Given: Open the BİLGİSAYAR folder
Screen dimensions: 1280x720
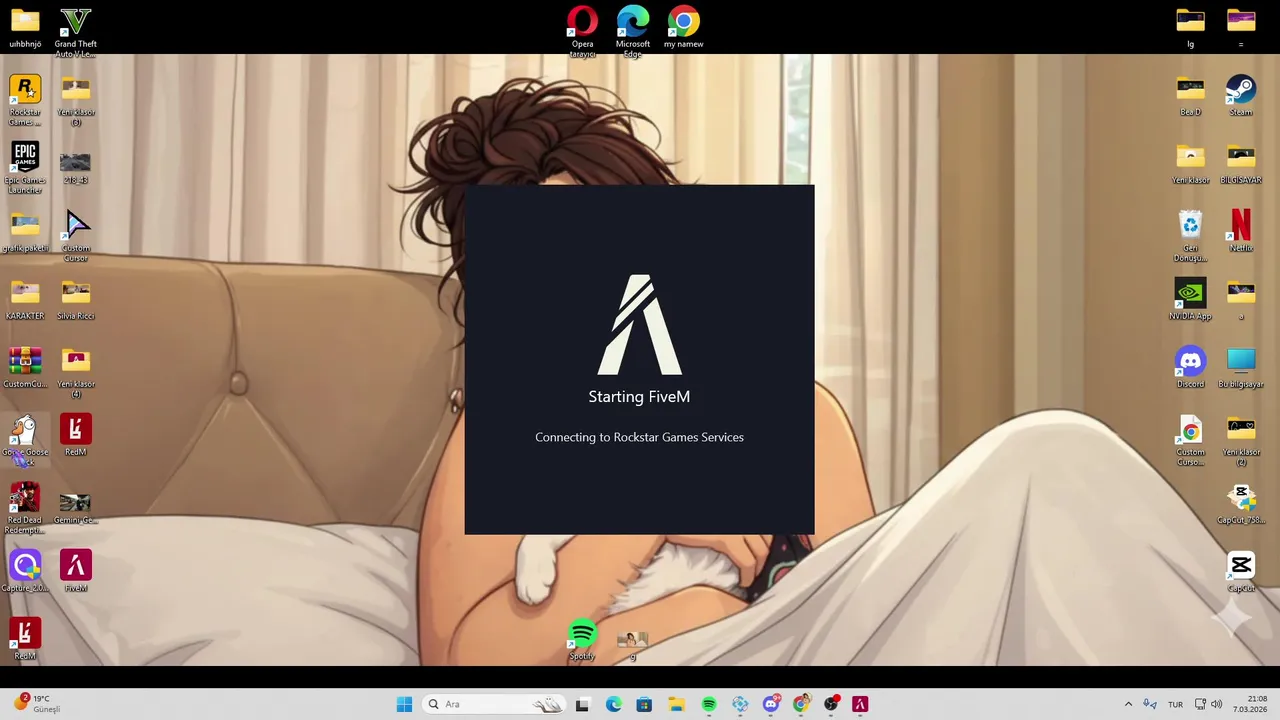Looking at the screenshot, I should (1241, 164).
